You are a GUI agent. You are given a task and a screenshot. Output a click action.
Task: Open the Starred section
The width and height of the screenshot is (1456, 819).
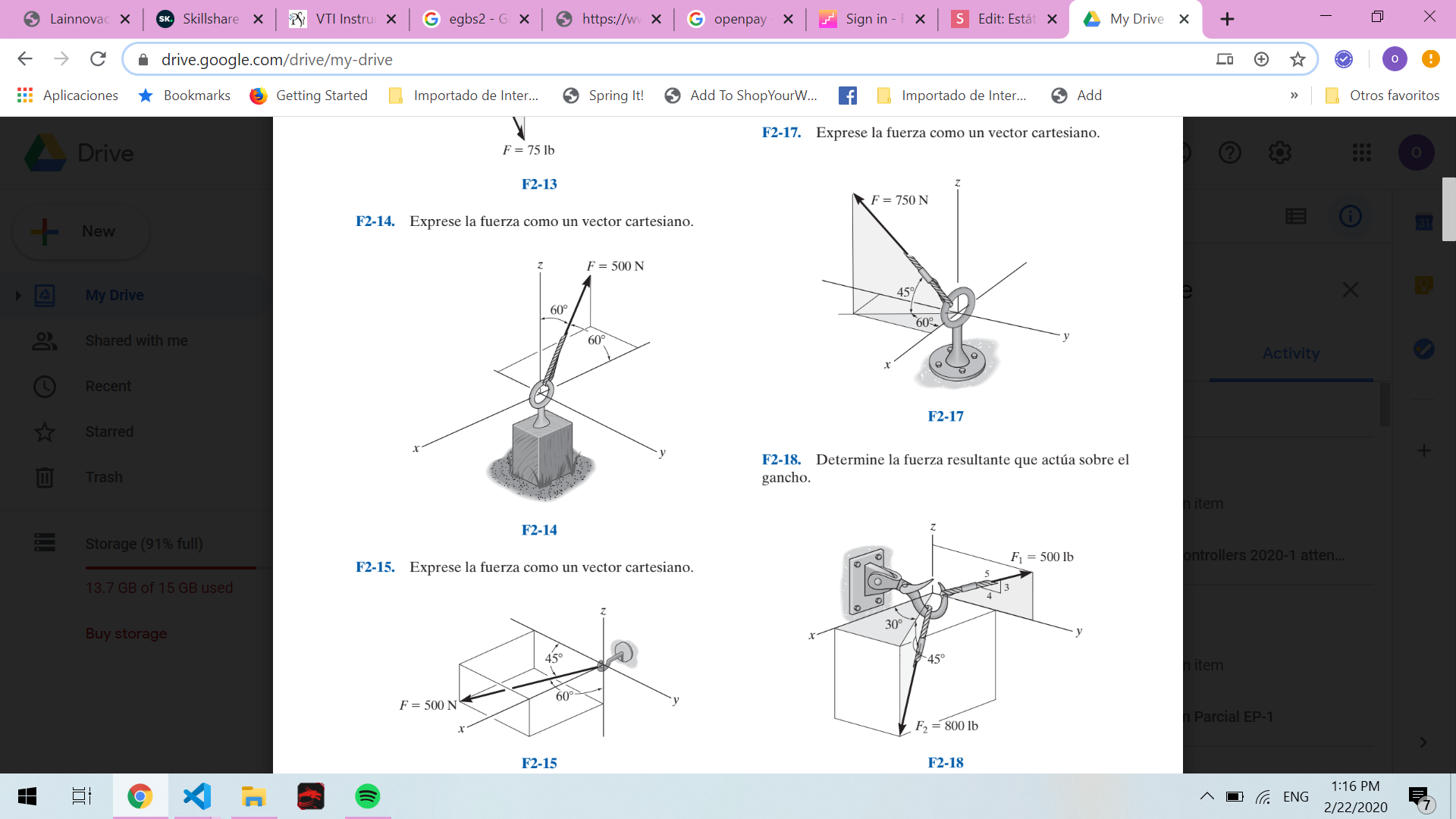[x=109, y=431]
